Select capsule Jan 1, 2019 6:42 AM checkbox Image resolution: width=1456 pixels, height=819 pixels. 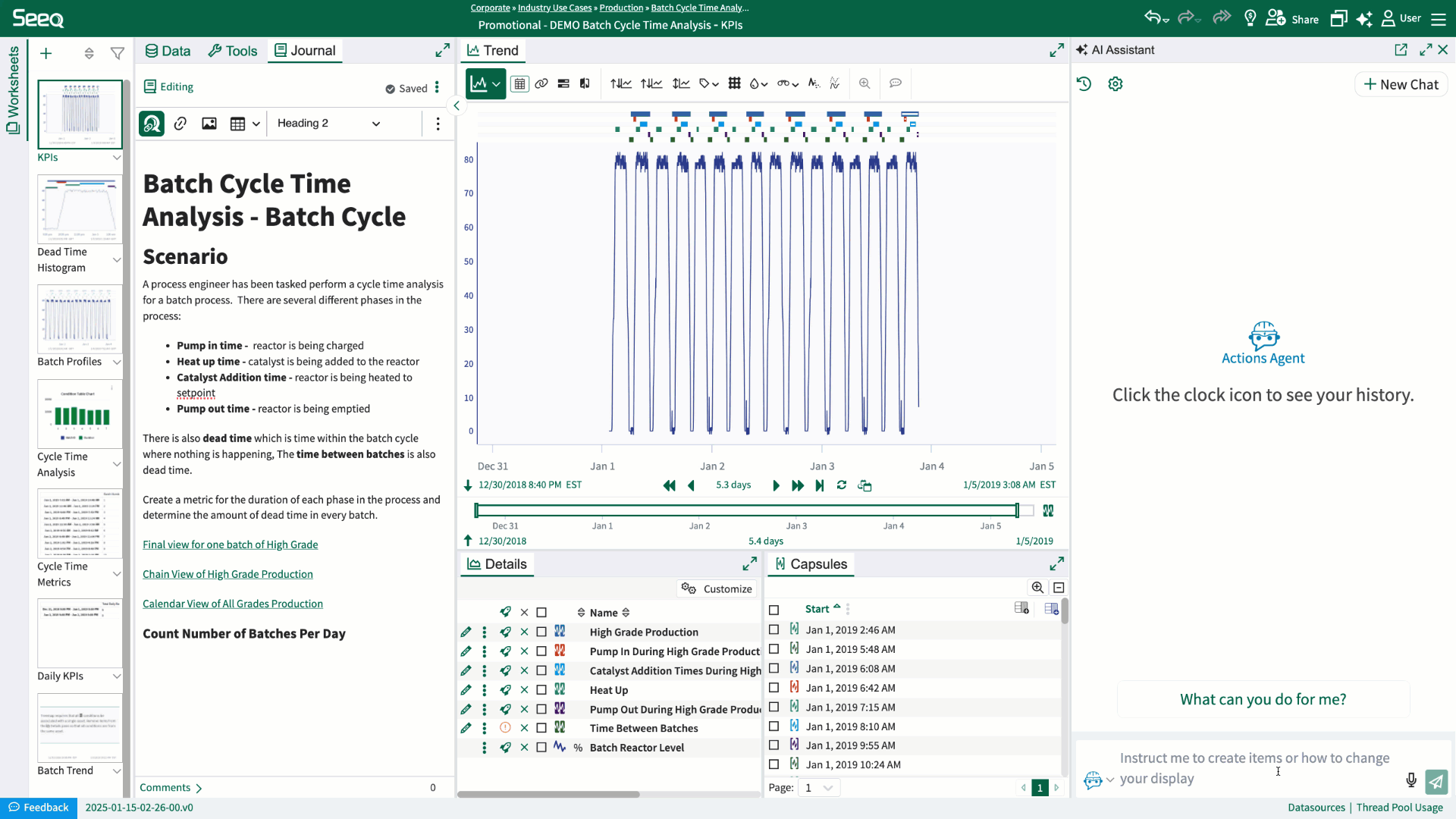pyautogui.click(x=773, y=688)
